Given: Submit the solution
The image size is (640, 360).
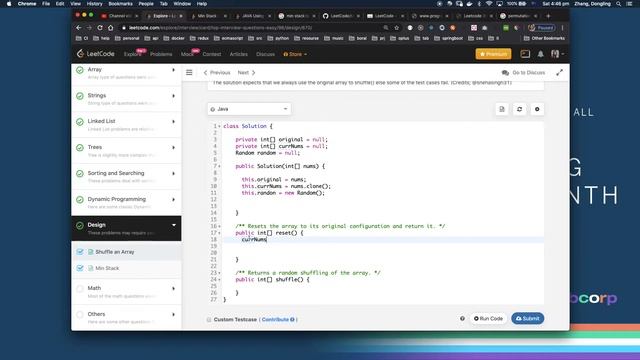Looking at the screenshot, I should tap(527, 318).
